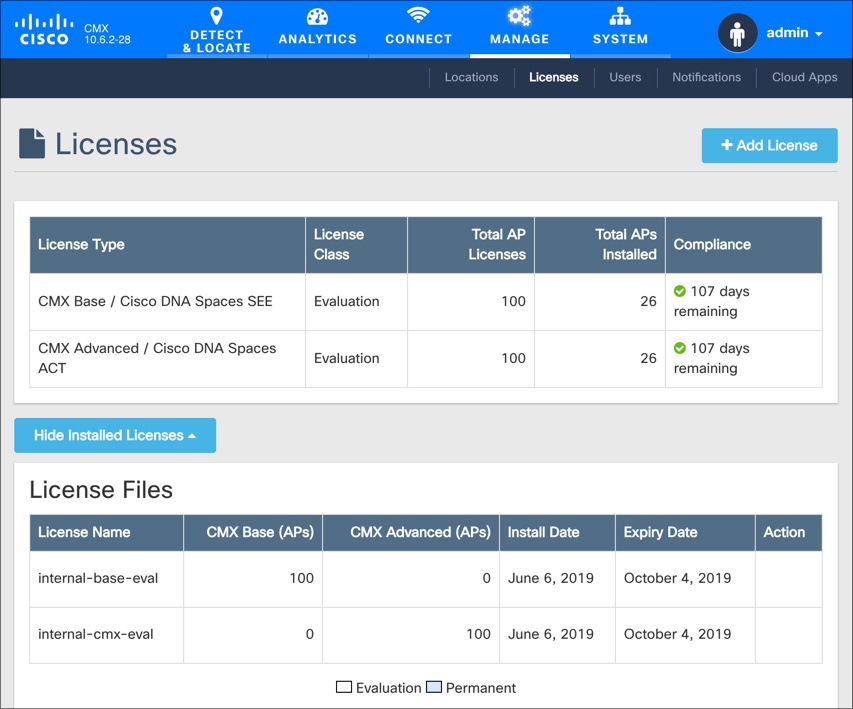This screenshot has height=709, width=853.
Task: Click the Add License button
Action: coord(769,145)
